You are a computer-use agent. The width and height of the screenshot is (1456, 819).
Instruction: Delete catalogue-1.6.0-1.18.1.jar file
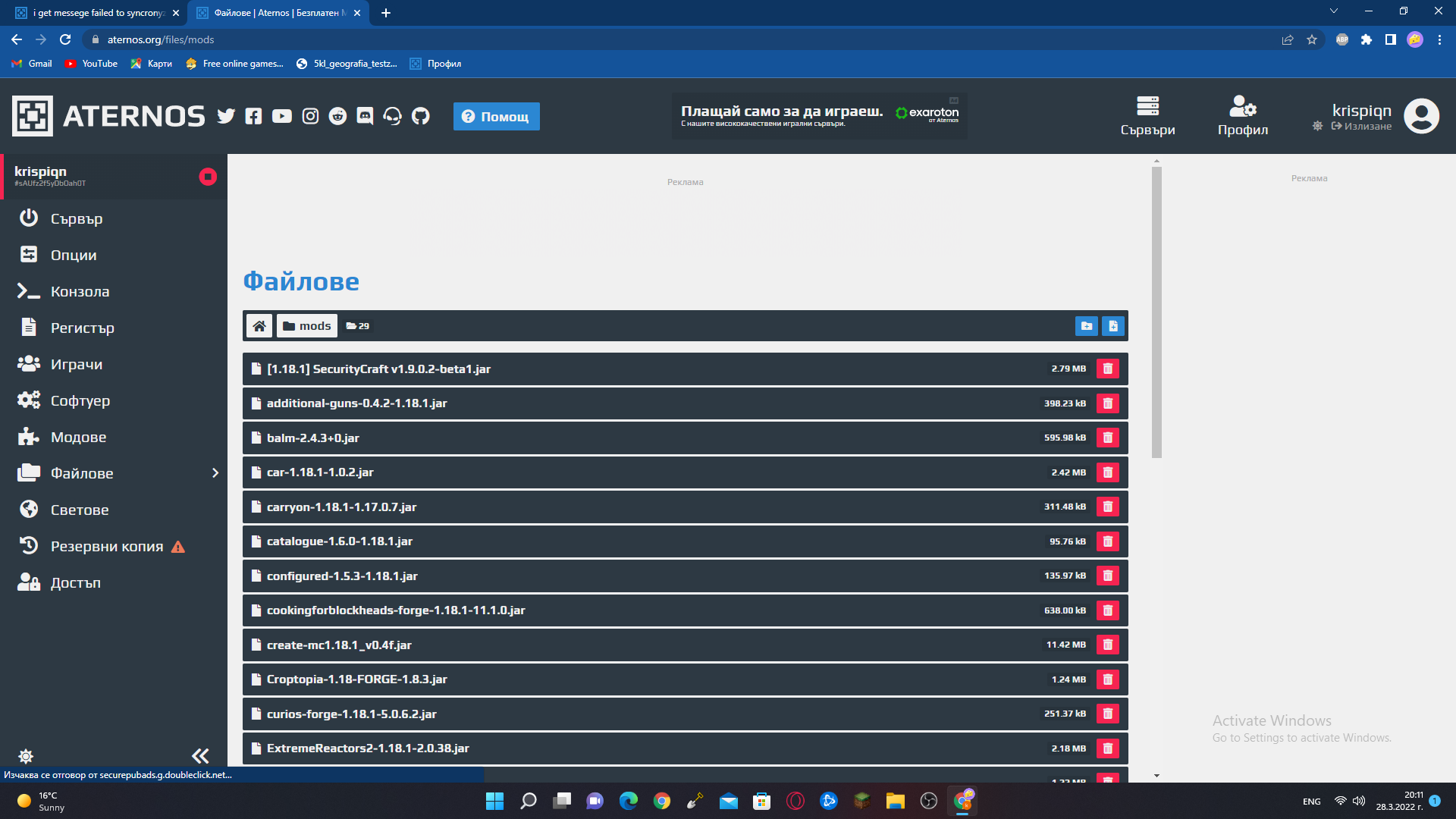[1108, 541]
